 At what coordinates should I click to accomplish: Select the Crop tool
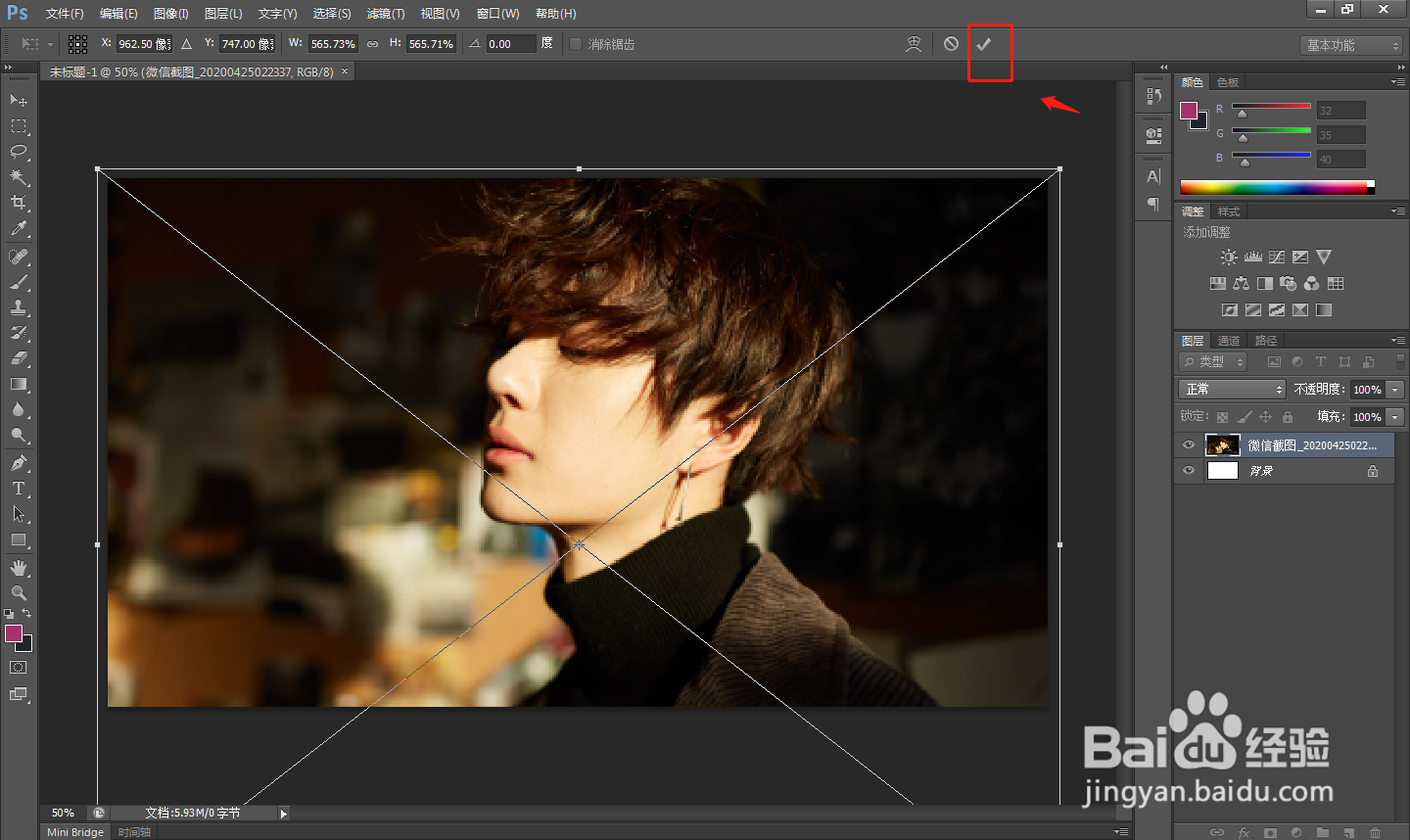point(19,203)
